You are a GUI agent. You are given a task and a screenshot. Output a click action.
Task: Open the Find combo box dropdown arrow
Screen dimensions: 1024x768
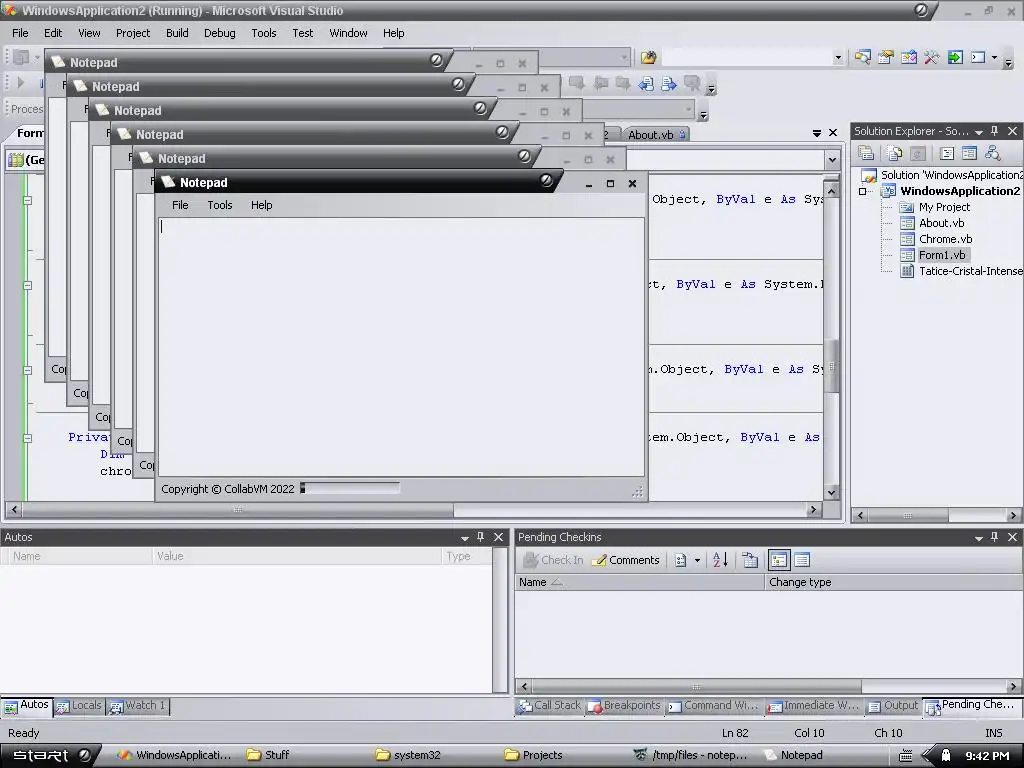pos(838,57)
